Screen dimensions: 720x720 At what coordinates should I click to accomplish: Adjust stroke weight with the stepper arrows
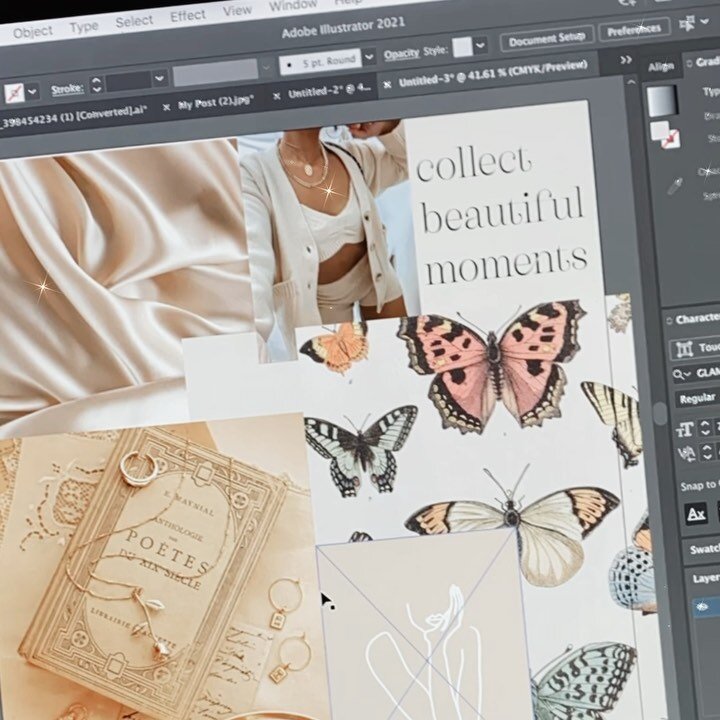[96, 84]
